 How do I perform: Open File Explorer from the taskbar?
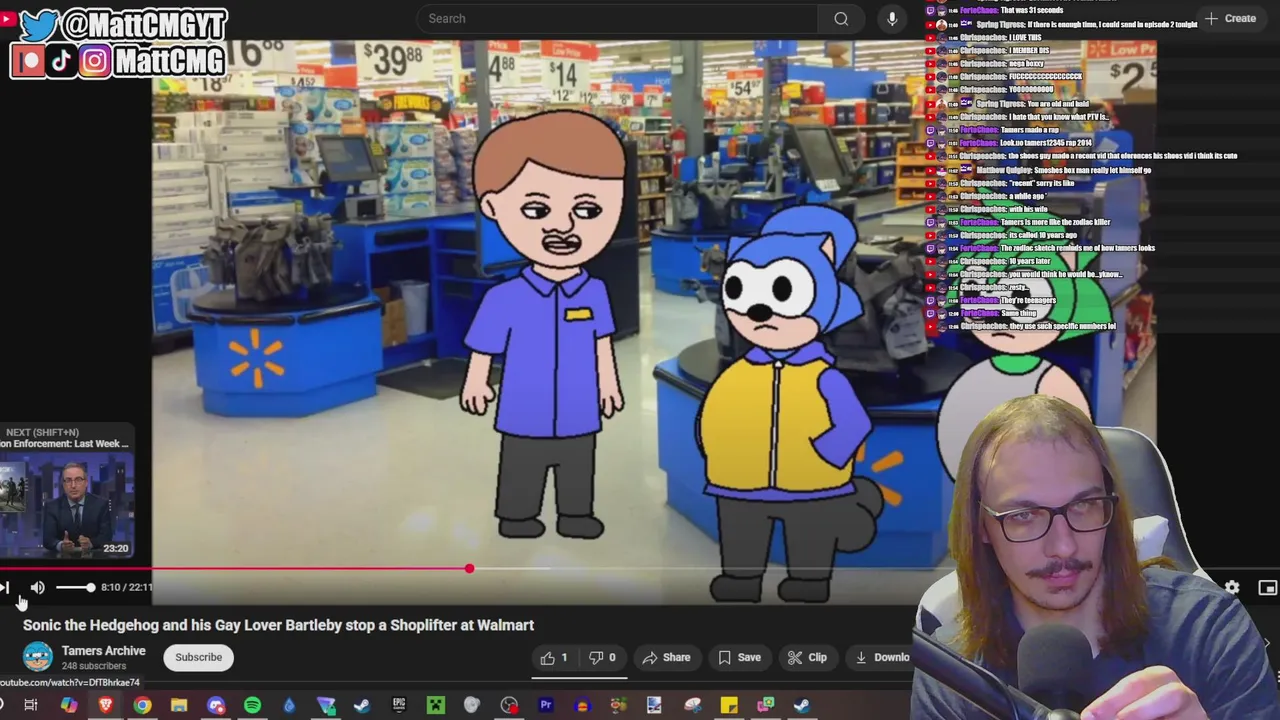(179, 705)
